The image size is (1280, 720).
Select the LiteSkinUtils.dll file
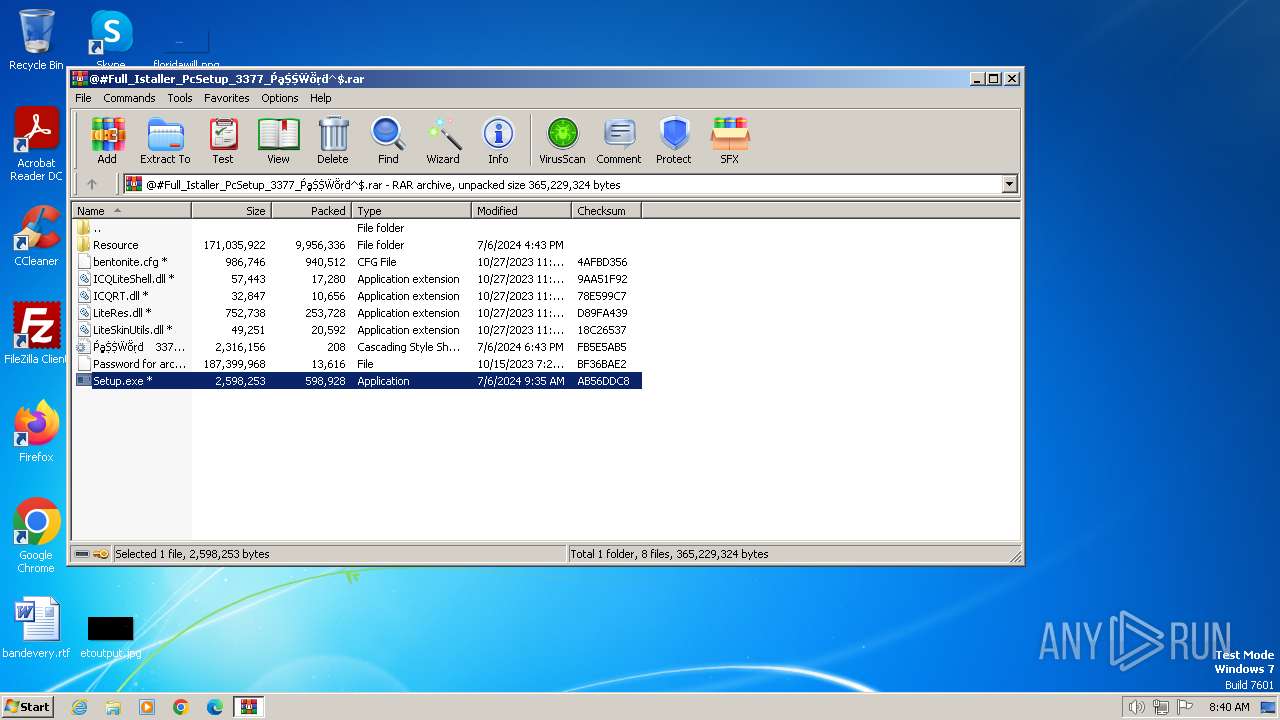pos(358,330)
